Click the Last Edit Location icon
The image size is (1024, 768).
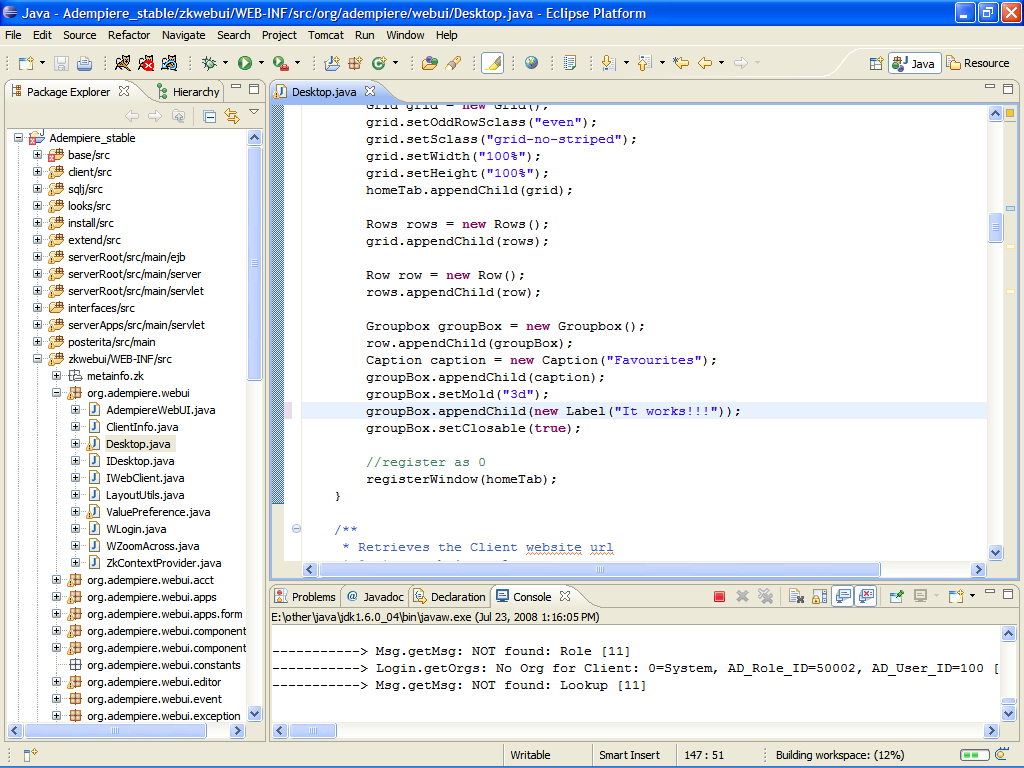pos(681,63)
